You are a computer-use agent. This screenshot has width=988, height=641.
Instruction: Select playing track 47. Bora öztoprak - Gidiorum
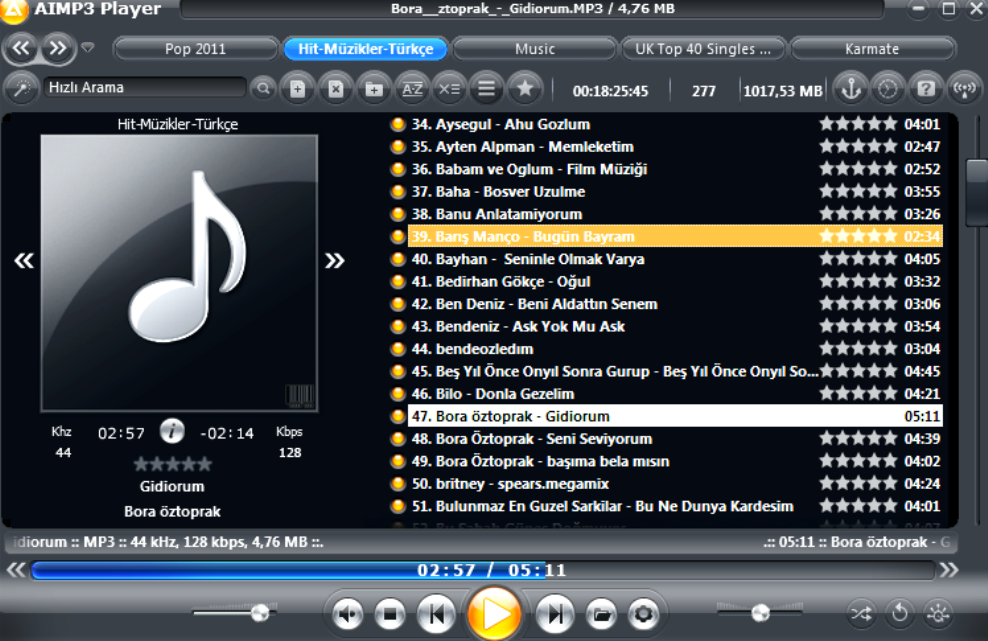pyautogui.click(x=675, y=416)
